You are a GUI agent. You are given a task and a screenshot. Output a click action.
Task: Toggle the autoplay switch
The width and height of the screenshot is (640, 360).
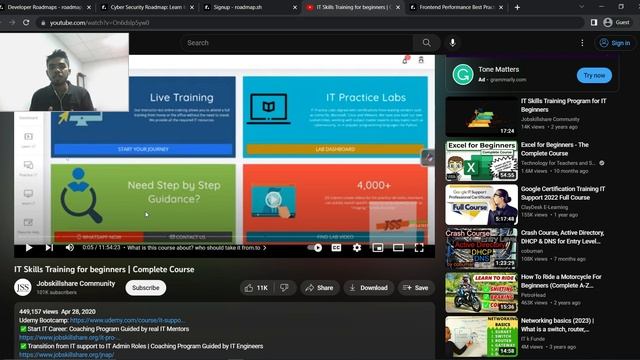pos(314,247)
